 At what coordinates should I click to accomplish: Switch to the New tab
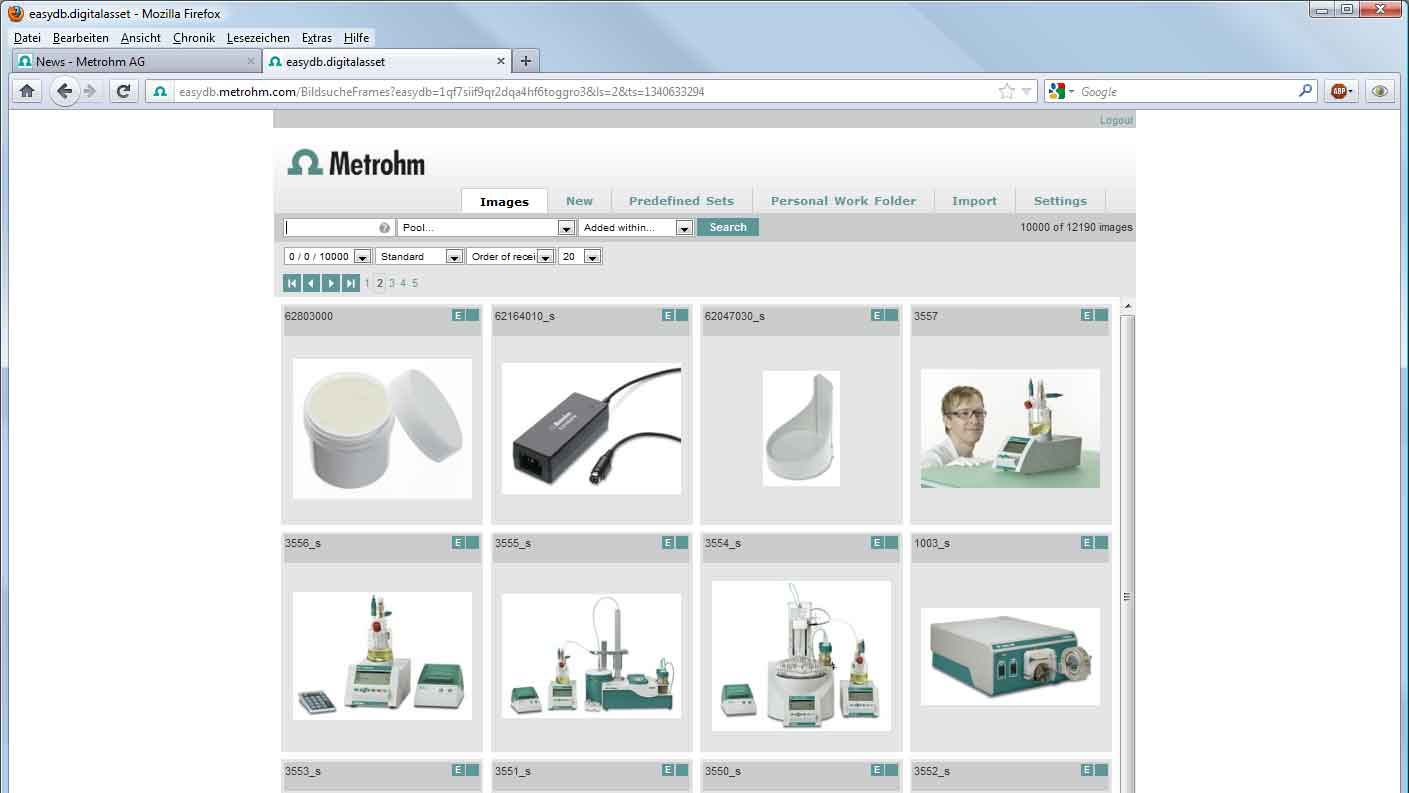(579, 201)
